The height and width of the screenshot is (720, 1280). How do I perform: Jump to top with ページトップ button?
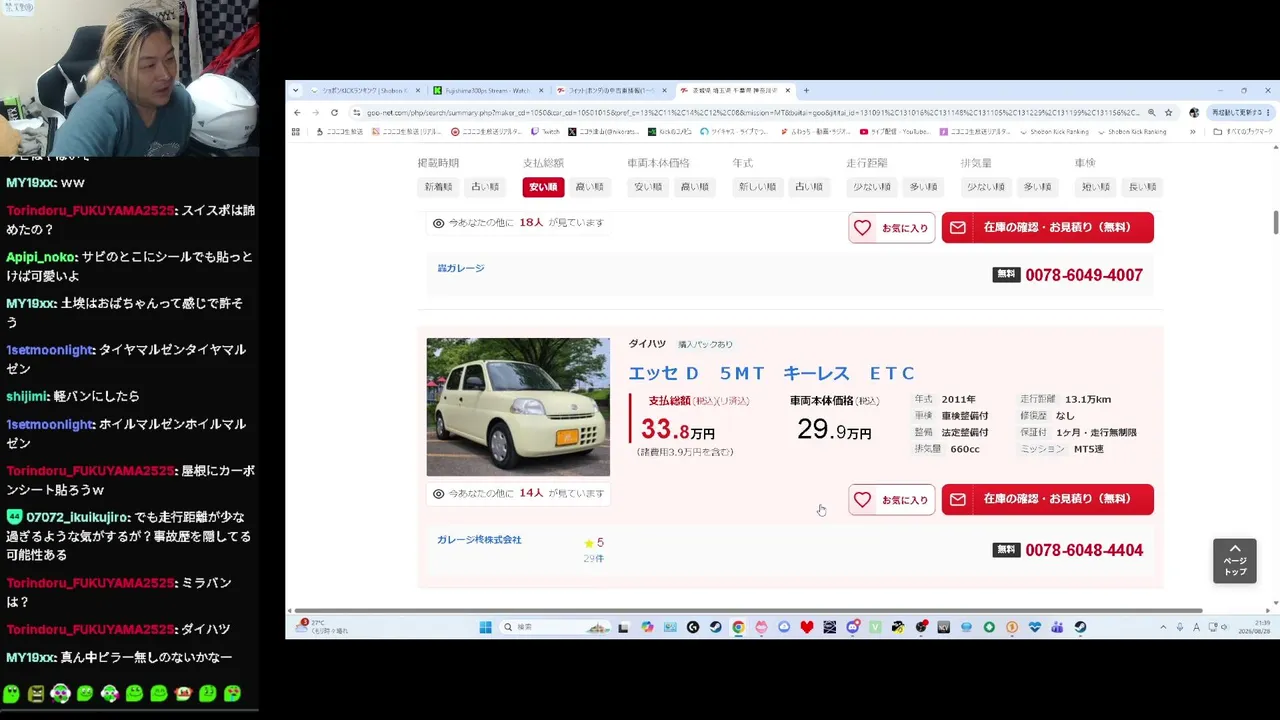tap(1235, 560)
